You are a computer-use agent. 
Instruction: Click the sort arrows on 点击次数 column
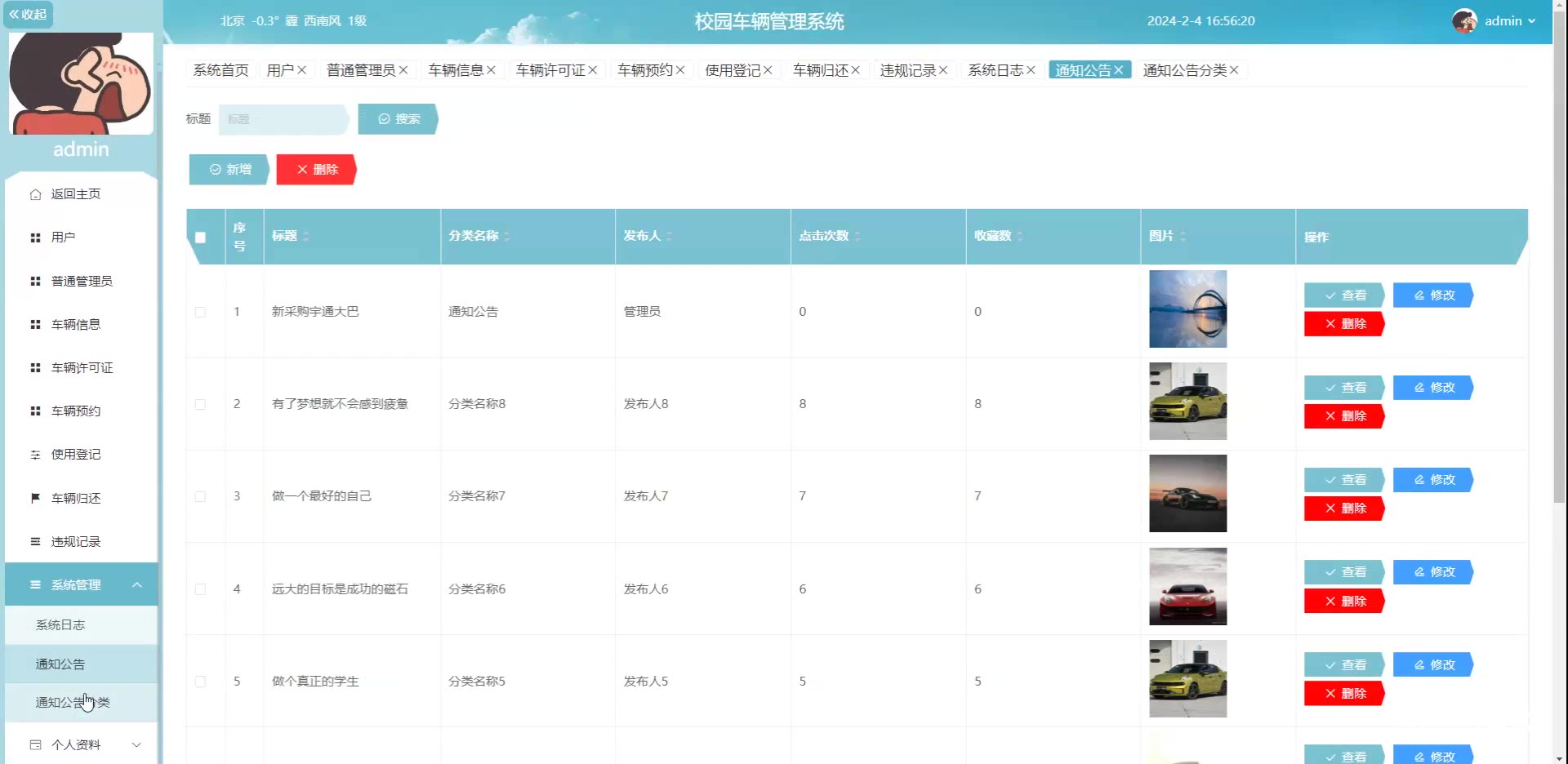857,236
